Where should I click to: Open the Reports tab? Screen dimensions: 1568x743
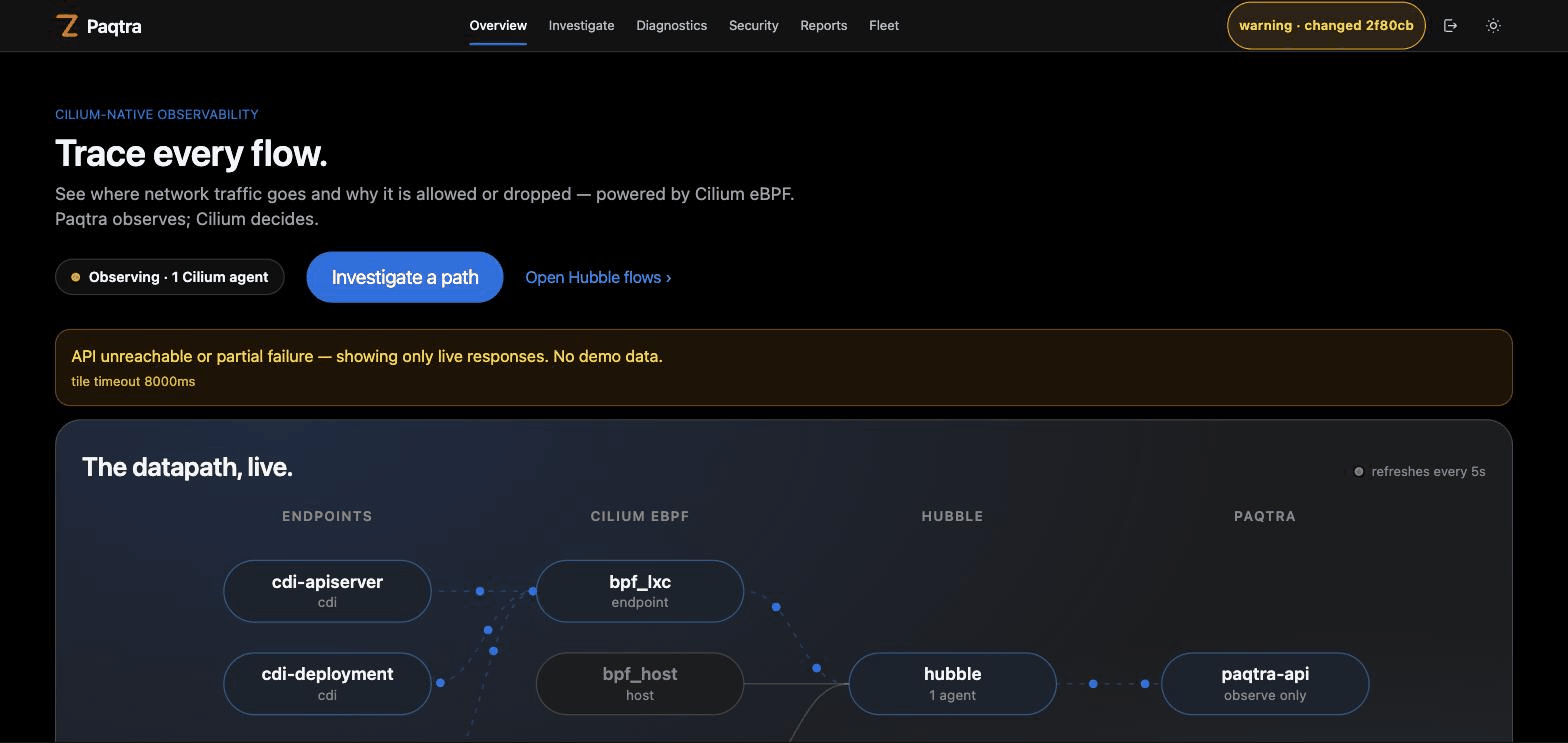point(823,26)
